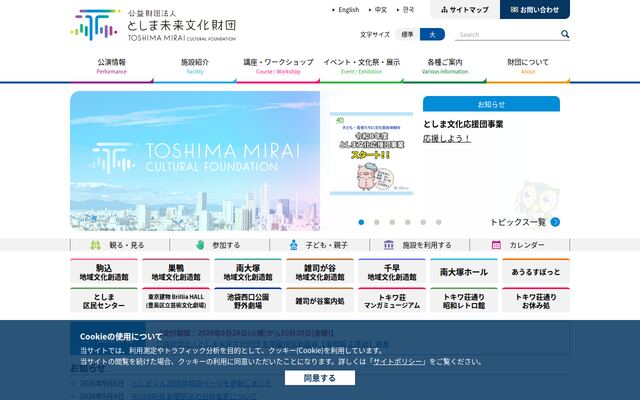Viewport: 640px width, 400px height.
Task: Open the 講座・ワークショップ menu
Action: 278,66
